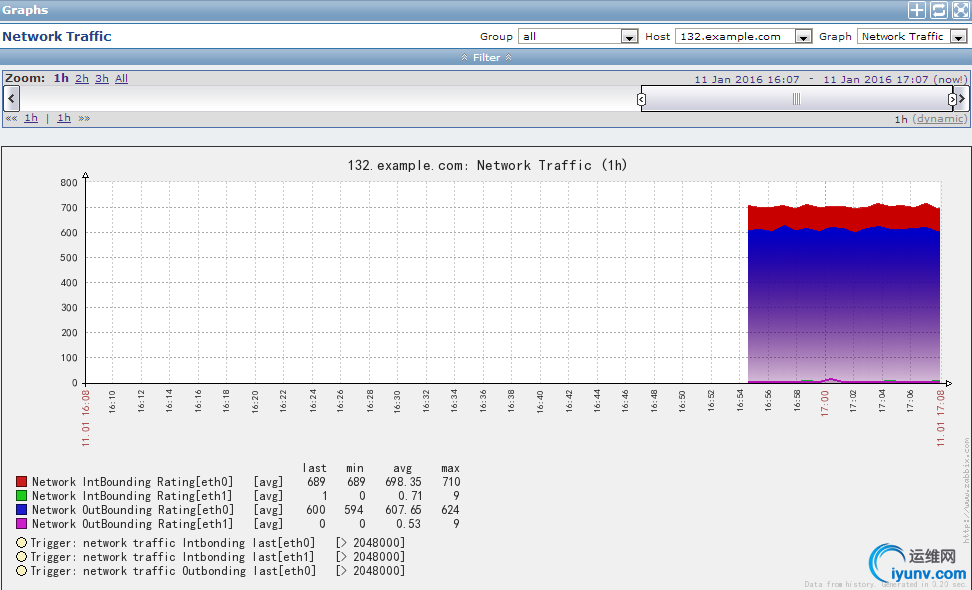Move forward 1h using right navigation link
The height and width of the screenshot is (590, 972).
(64, 118)
